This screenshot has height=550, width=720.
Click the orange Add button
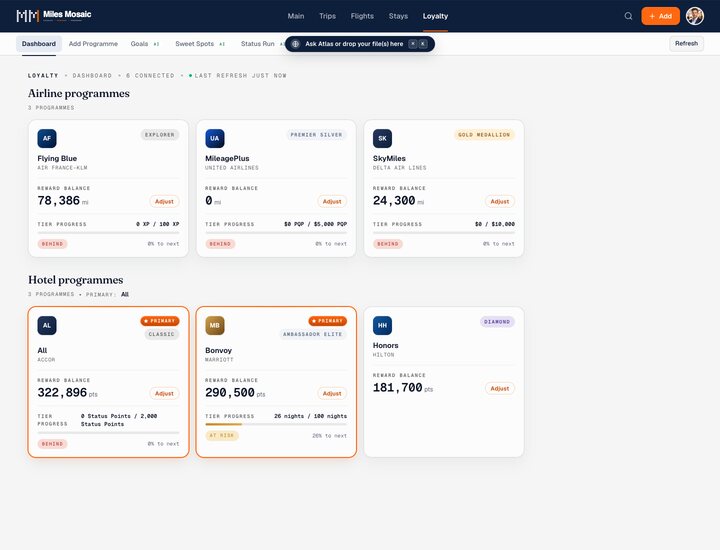coord(660,16)
